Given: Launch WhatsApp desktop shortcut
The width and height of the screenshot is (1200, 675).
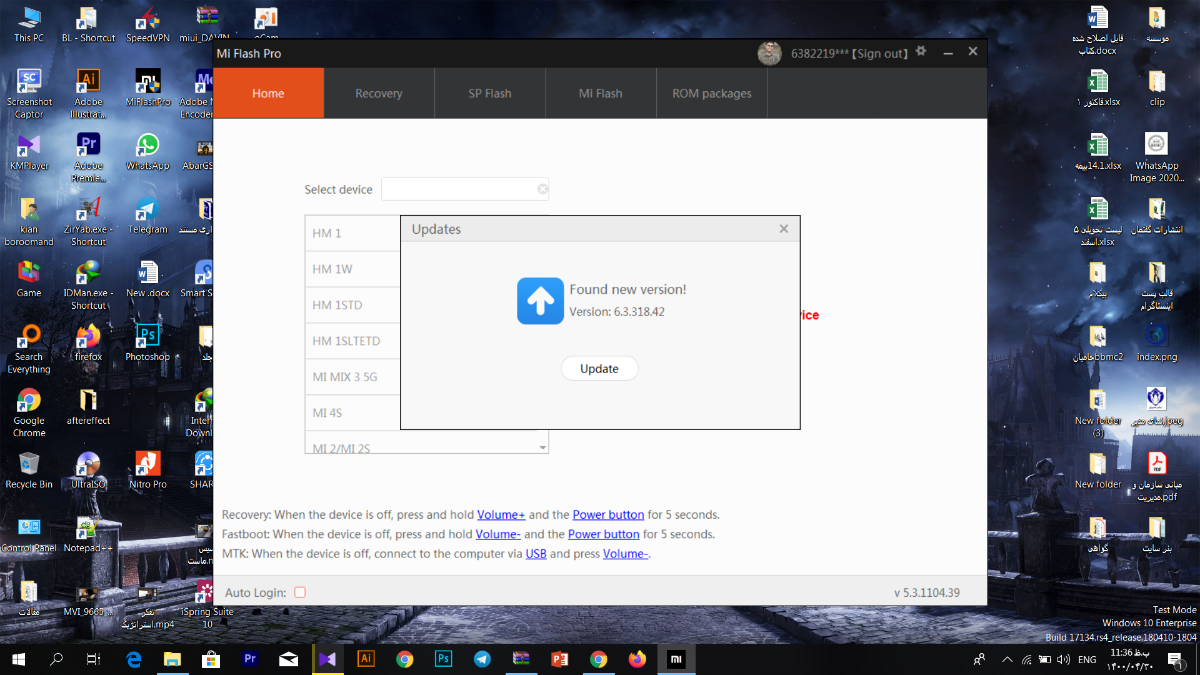Looking at the screenshot, I should pyautogui.click(x=148, y=151).
